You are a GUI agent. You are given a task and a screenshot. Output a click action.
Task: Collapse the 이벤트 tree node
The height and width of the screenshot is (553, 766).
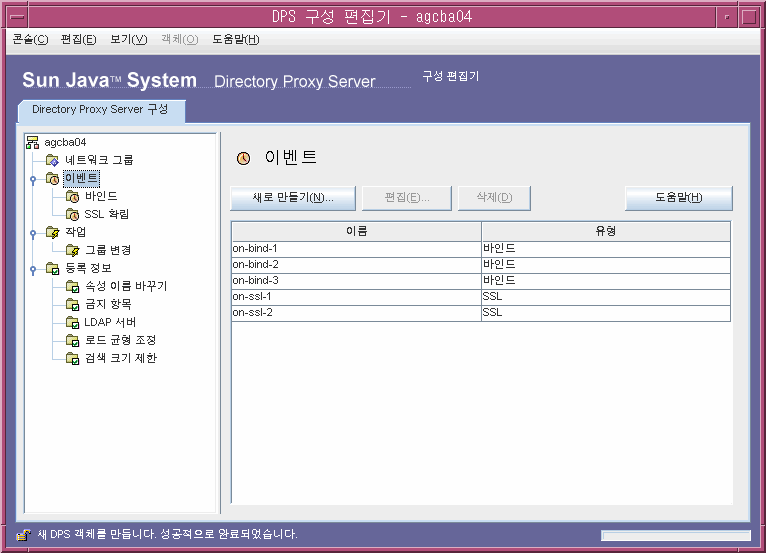click(33, 179)
